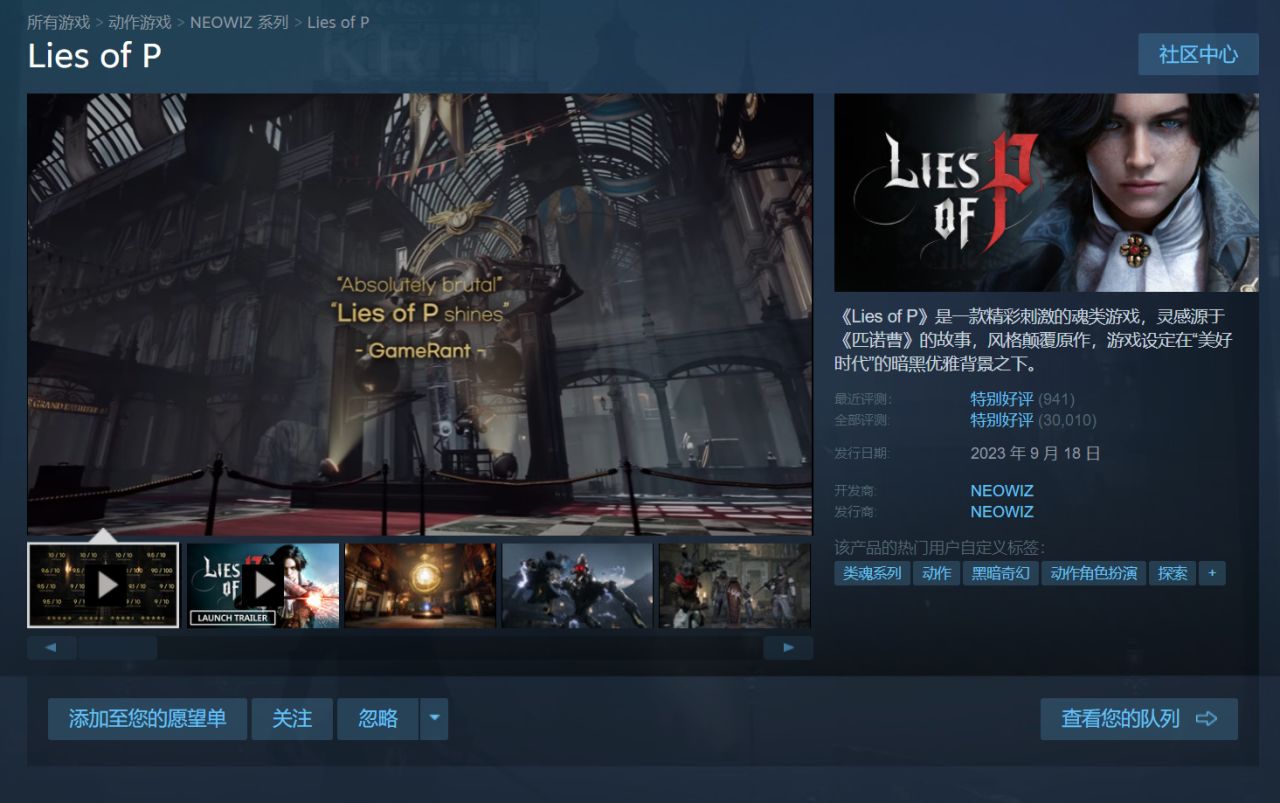Select the 动作 tag
1280x803 pixels.
coord(937,573)
